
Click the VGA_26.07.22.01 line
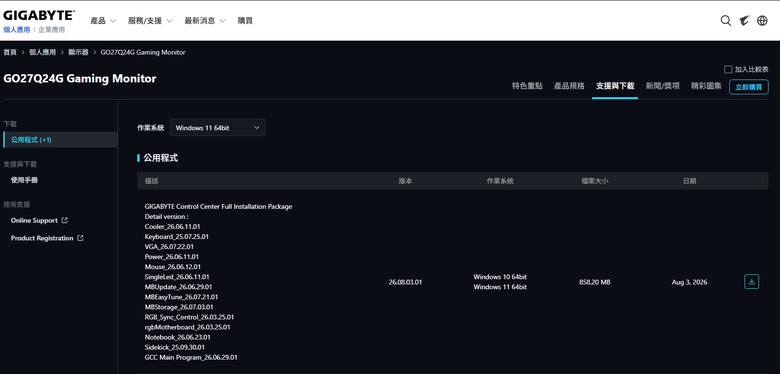coord(169,247)
